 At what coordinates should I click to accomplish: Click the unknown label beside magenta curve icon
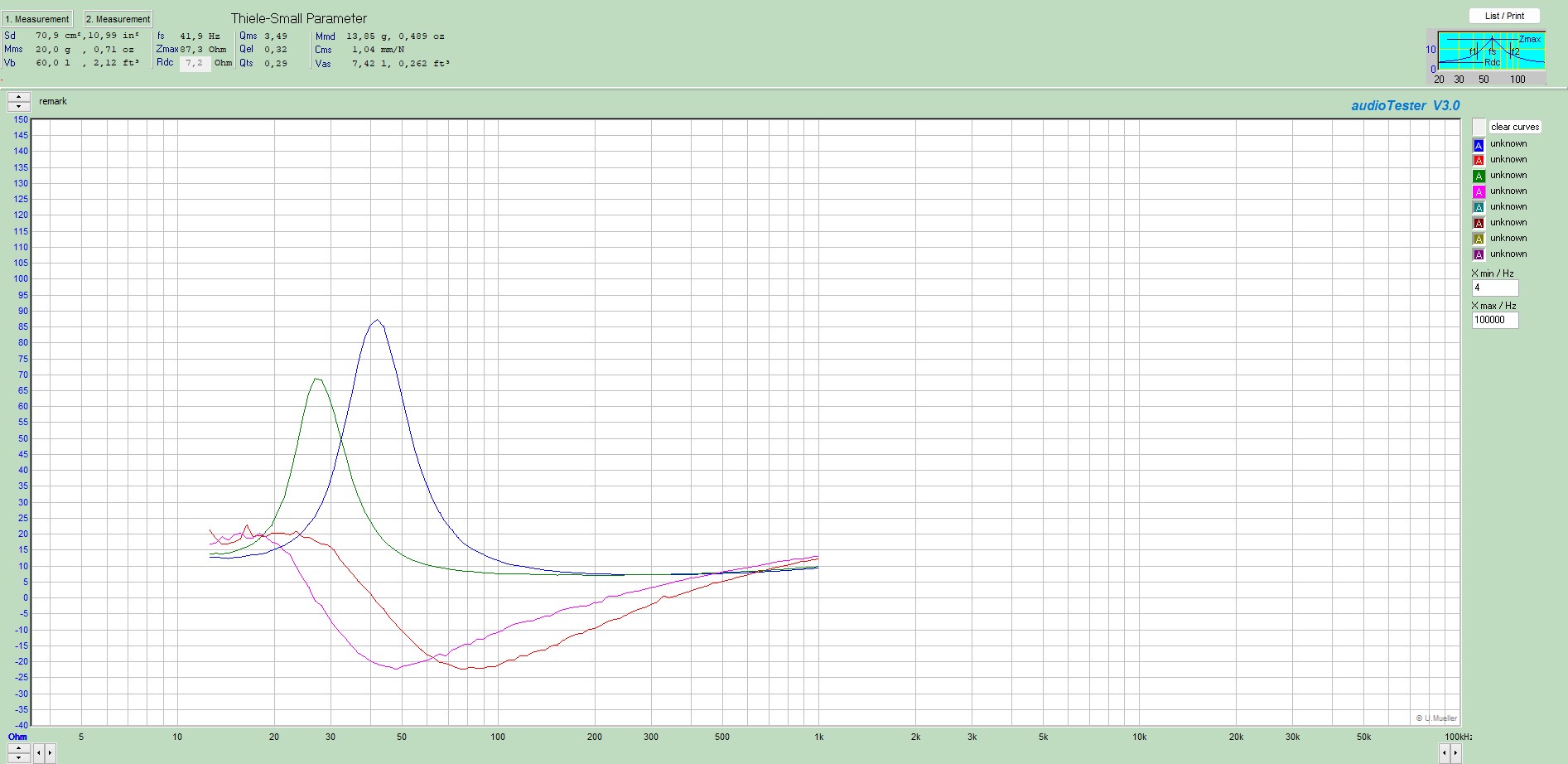tap(1508, 191)
